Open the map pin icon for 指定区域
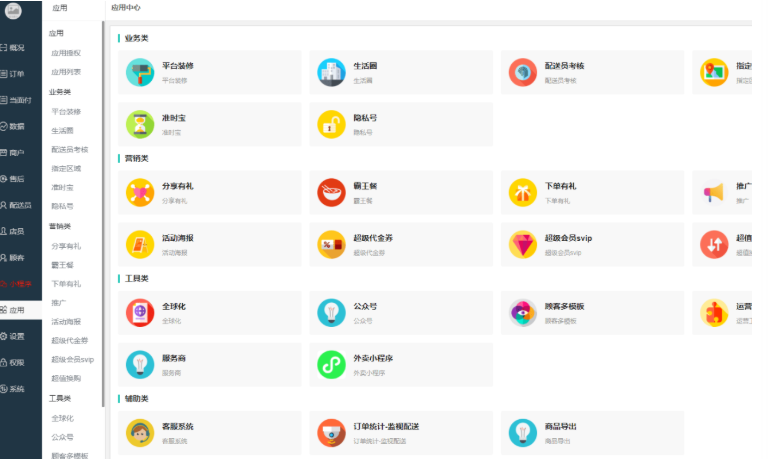The width and height of the screenshot is (769, 459). click(x=714, y=72)
